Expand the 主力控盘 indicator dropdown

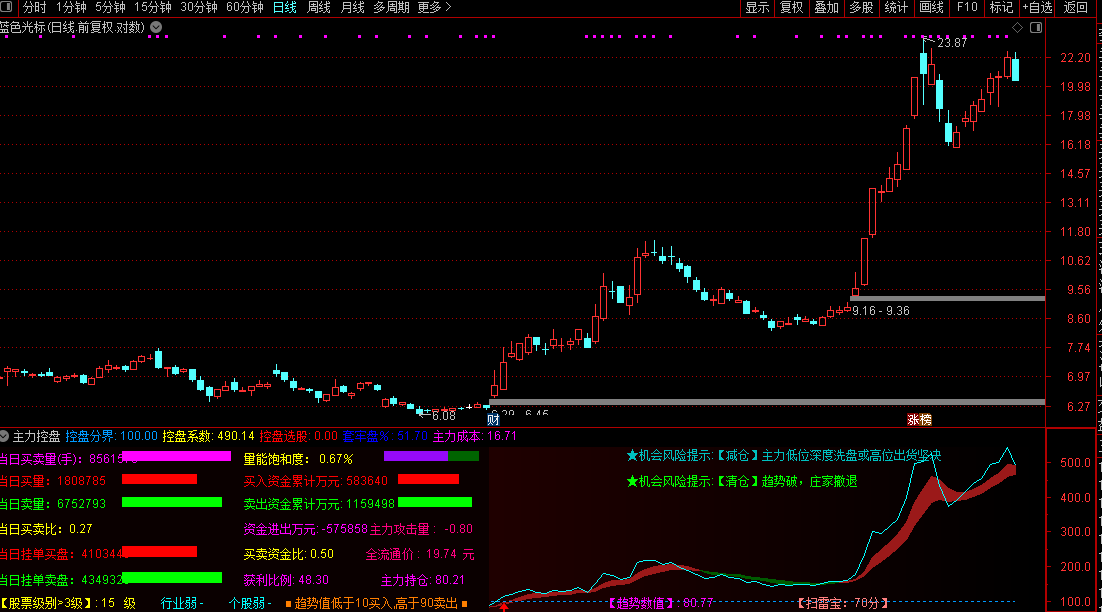click(x=5, y=436)
